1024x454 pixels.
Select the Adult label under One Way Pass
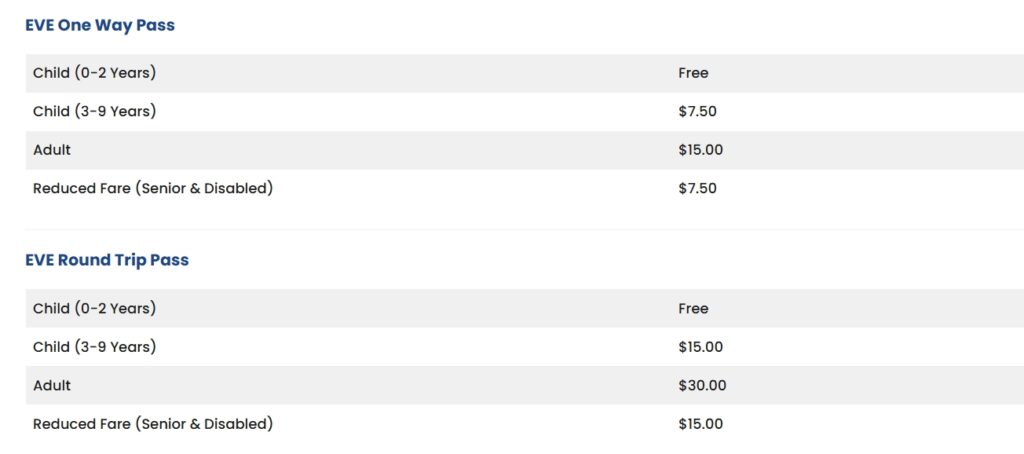52,150
